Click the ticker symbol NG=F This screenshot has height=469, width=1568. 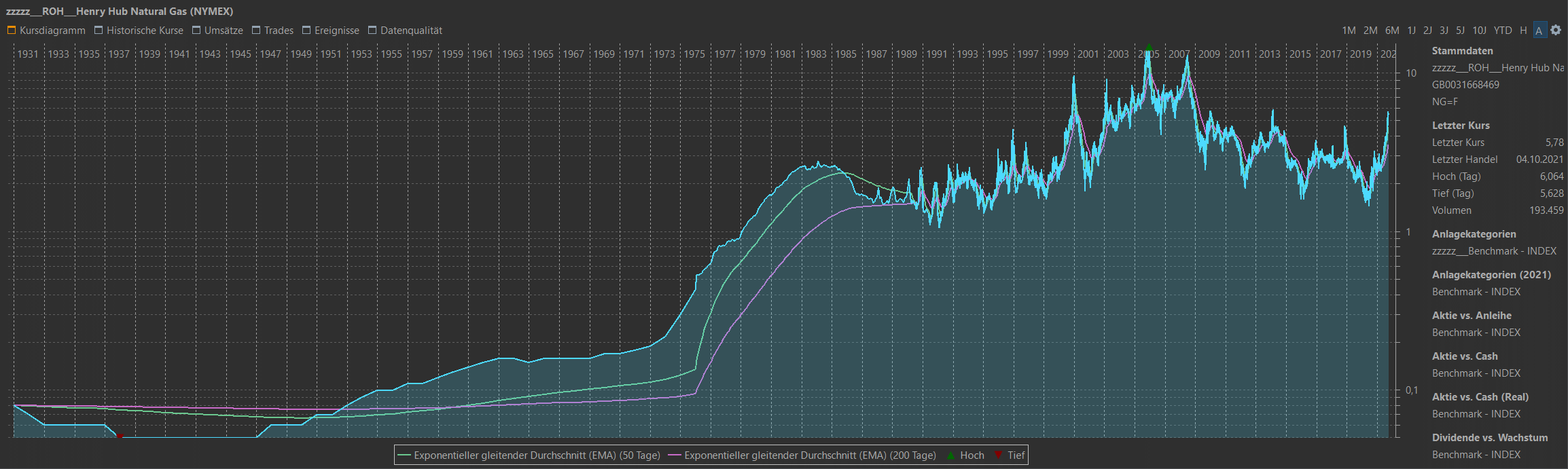pos(1445,102)
